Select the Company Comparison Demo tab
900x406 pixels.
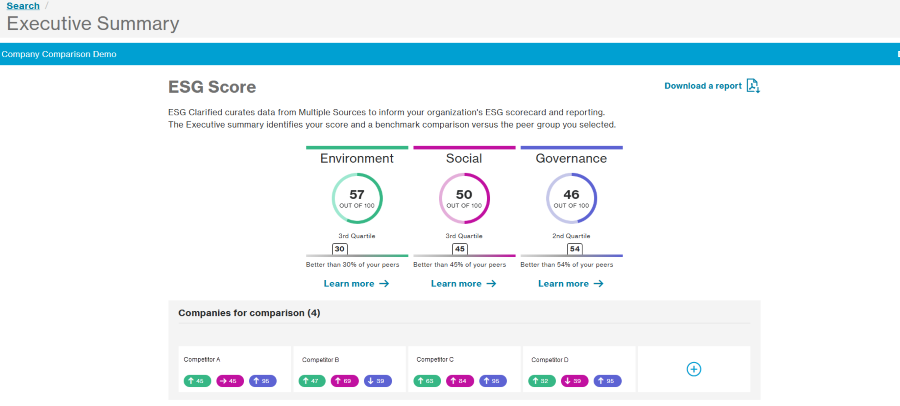(59, 54)
